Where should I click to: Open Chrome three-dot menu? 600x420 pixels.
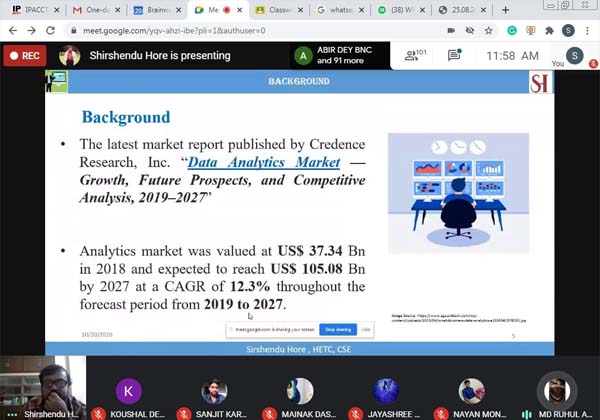pos(587,31)
